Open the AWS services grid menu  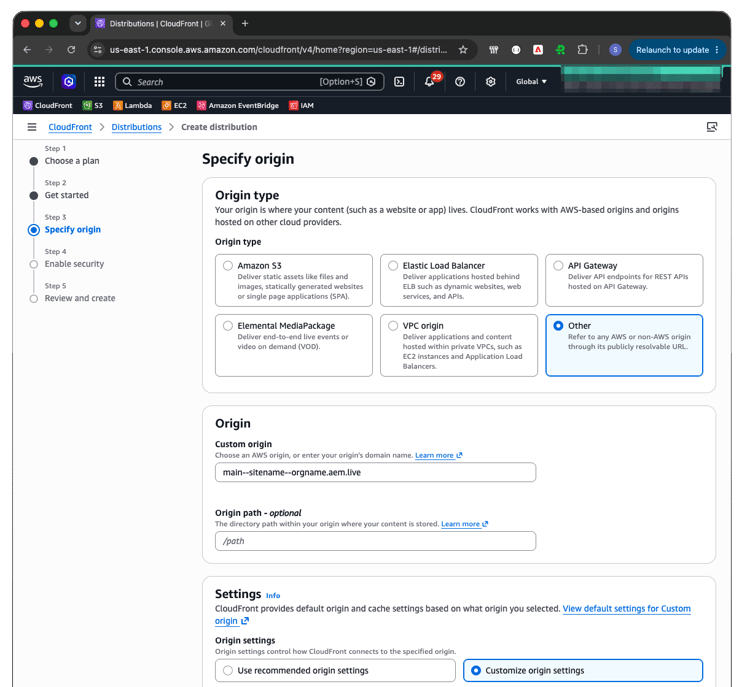point(99,82)
